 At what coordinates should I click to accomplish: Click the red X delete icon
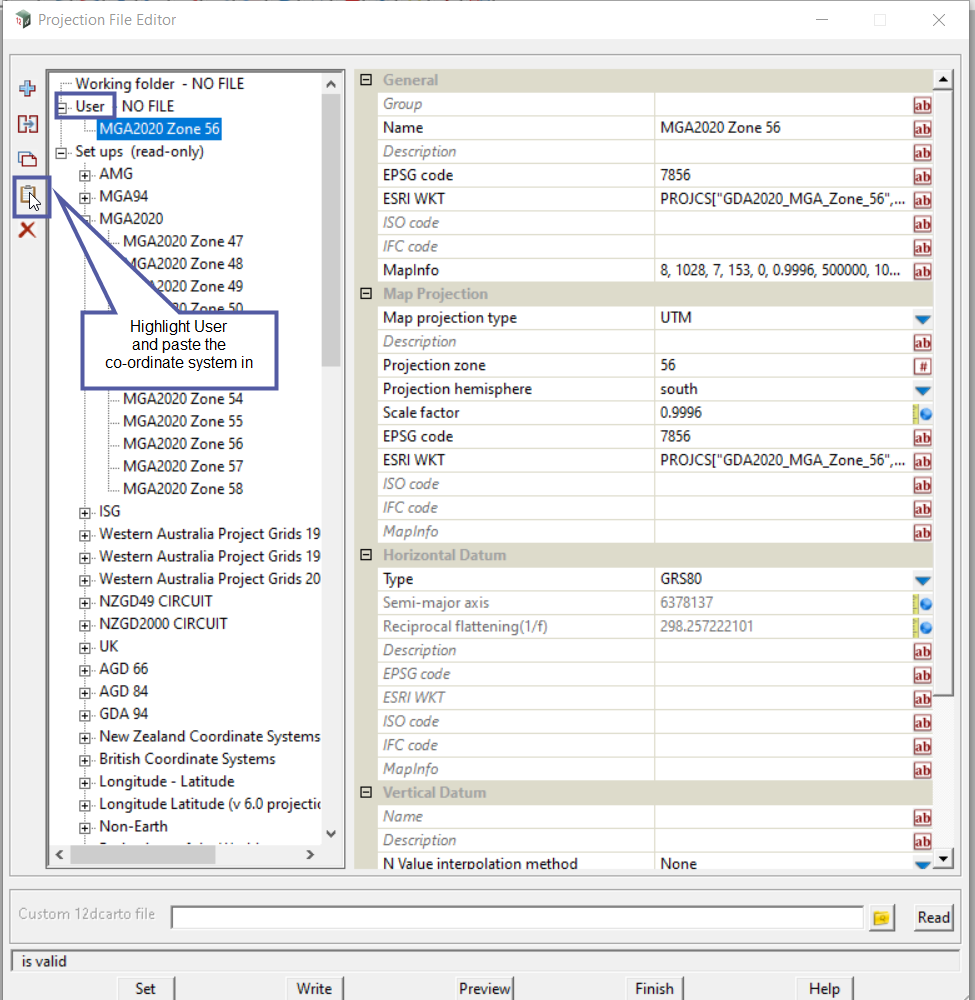click(28, 230)
